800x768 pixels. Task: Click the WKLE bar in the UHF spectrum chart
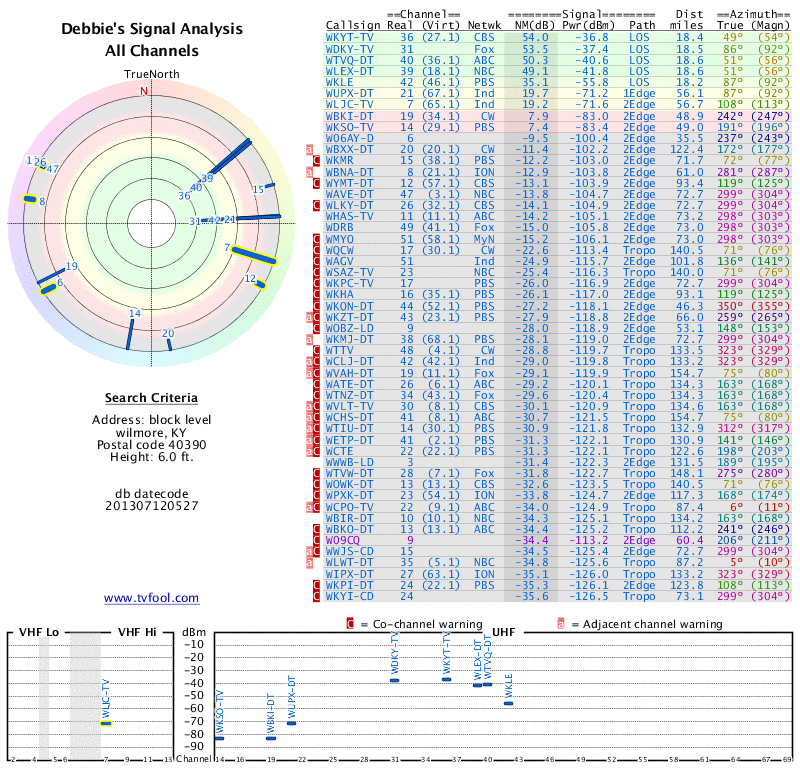pos(508,703)
